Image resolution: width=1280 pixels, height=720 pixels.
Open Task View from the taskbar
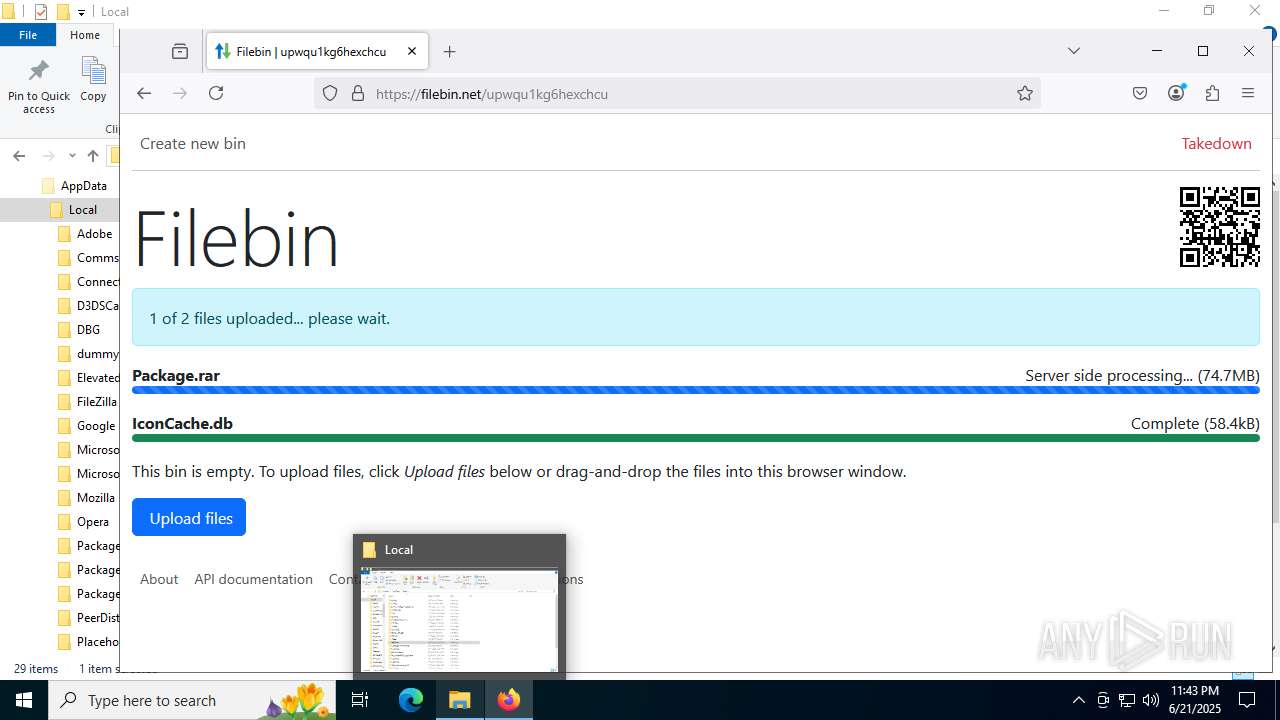361,700
